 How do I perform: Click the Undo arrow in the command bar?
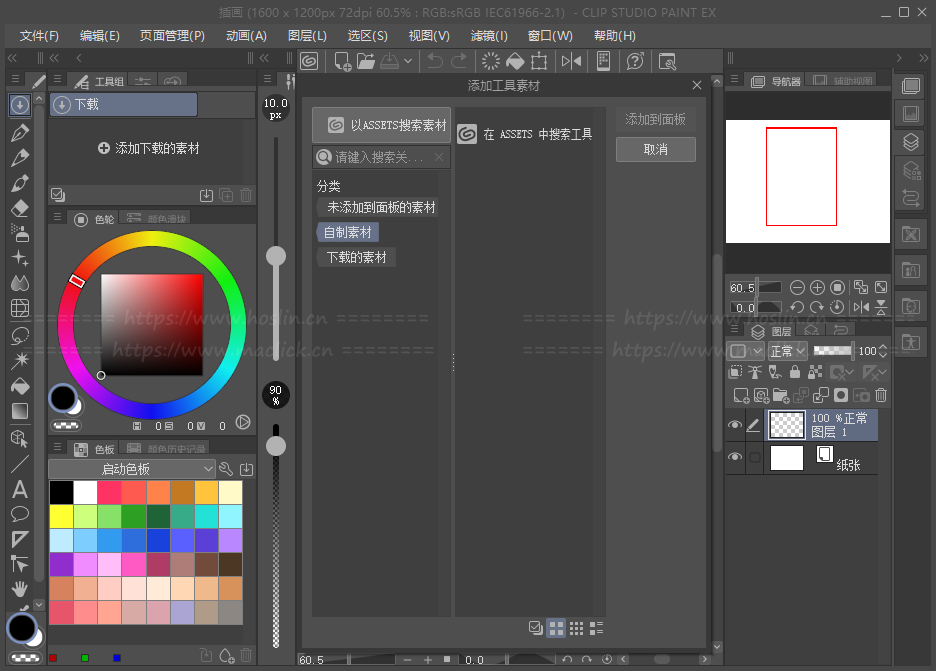(435, 61)
